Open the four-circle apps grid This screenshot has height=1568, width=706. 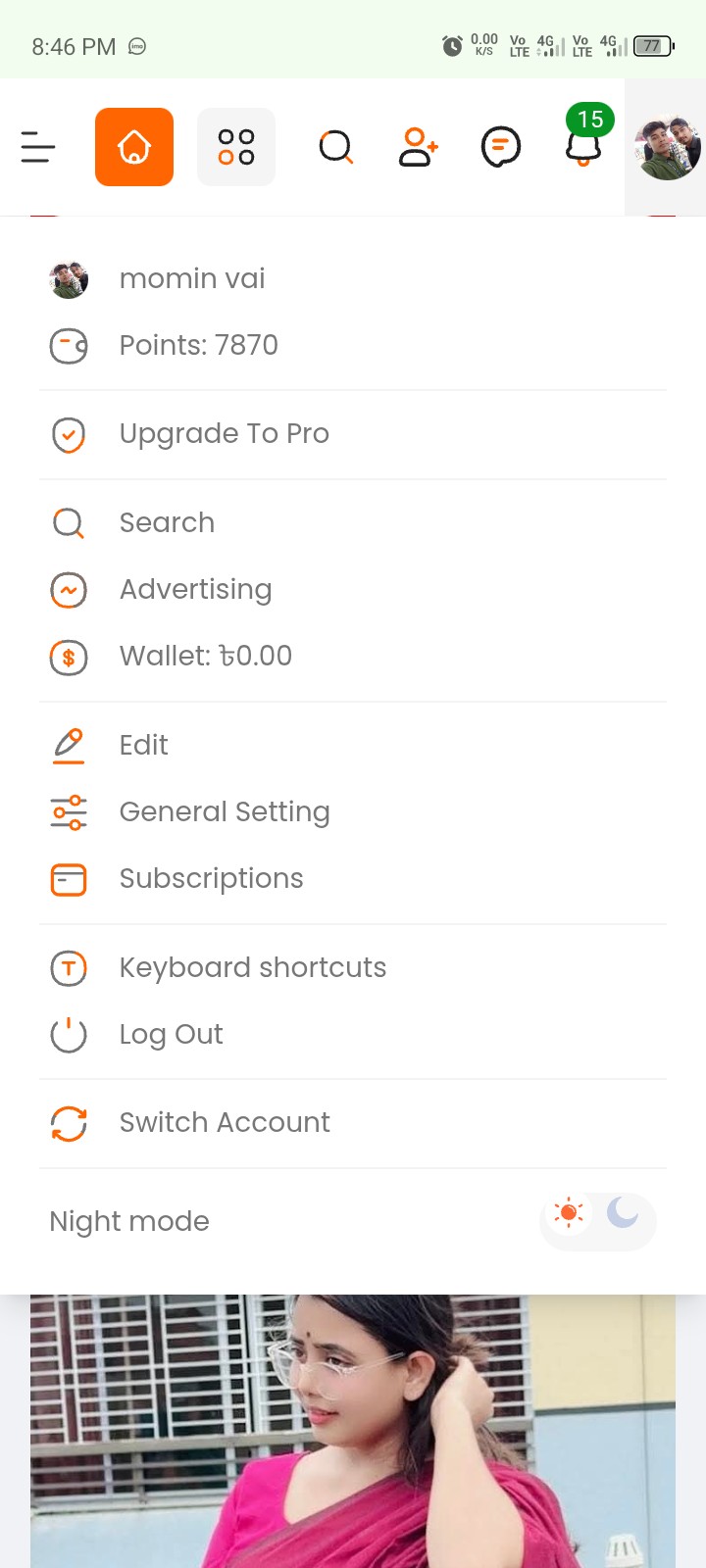[236, 147]
